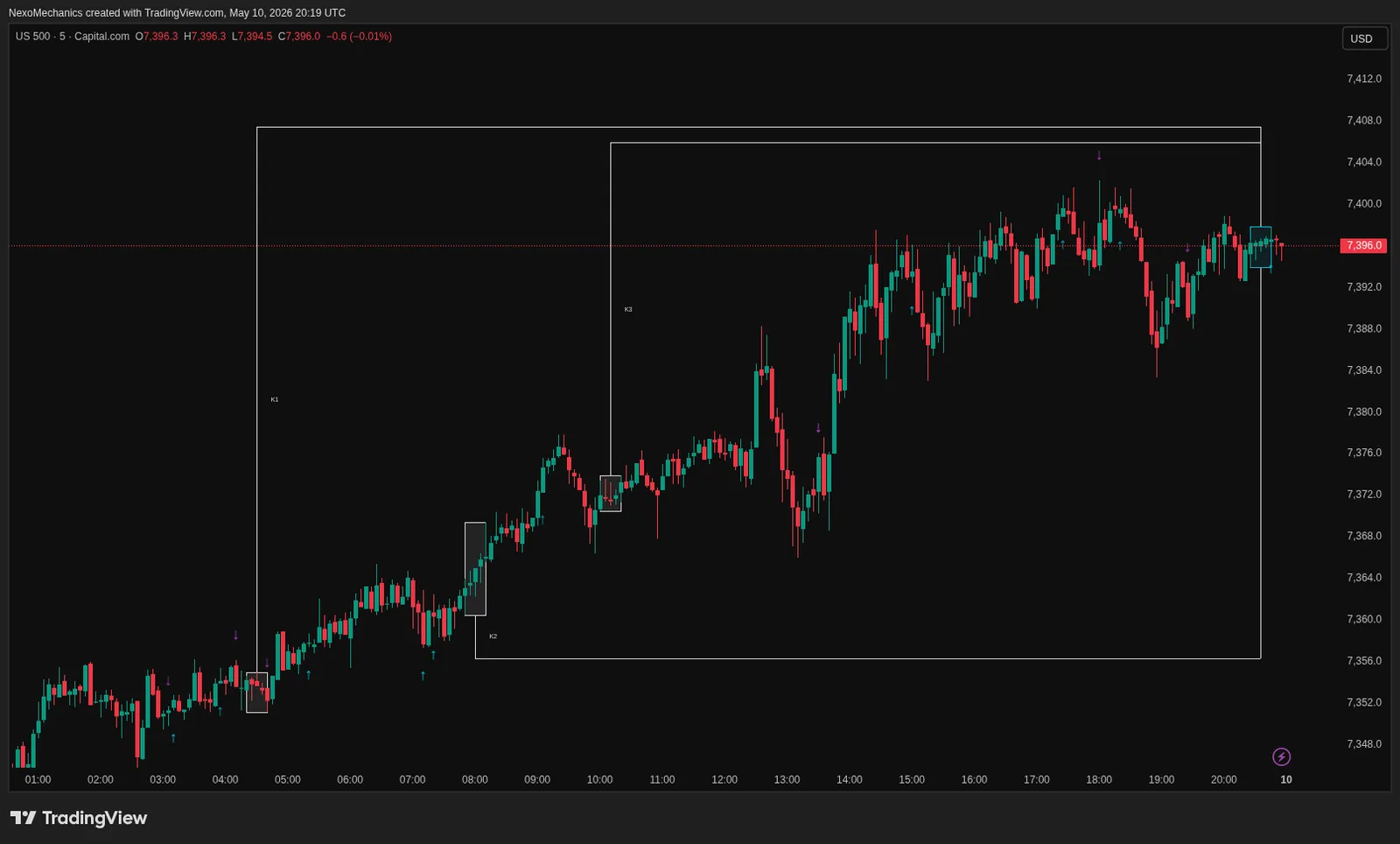Click the NexoMechanics snapshot caption text
The image size is (1400, 844).
177,13
